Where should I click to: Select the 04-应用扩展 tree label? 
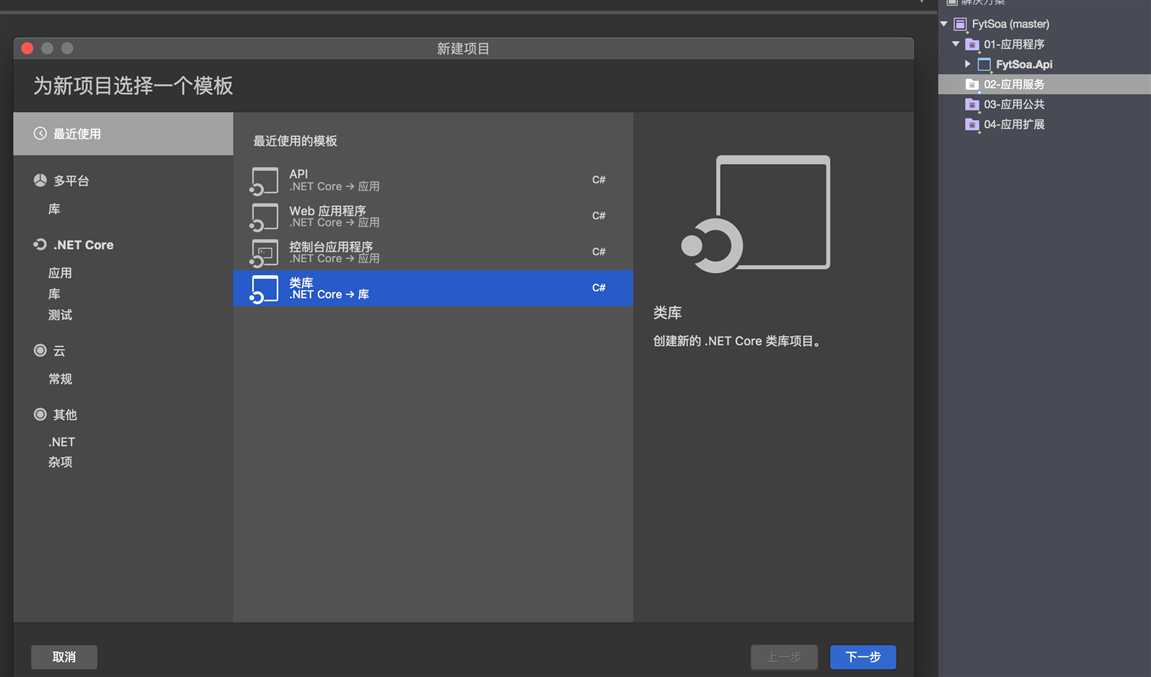pos(1014,124)
